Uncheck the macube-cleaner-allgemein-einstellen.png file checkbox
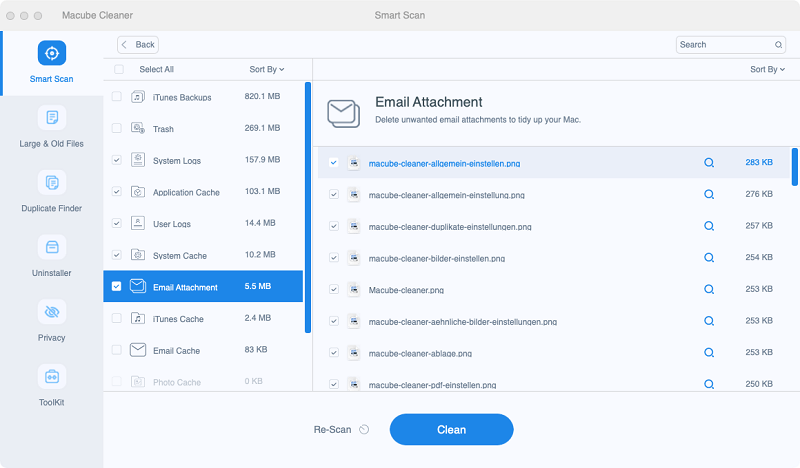 334,163
